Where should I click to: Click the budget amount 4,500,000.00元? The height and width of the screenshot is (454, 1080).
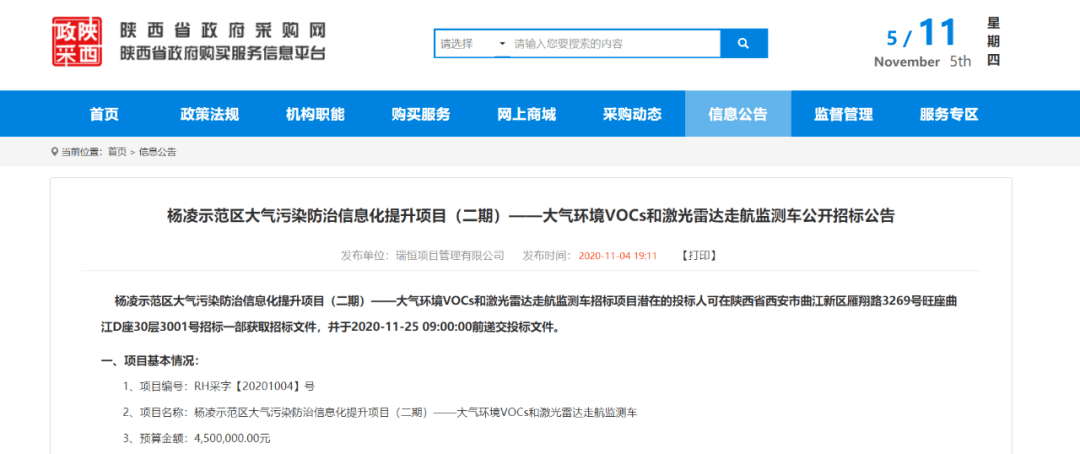click(232, 438)
